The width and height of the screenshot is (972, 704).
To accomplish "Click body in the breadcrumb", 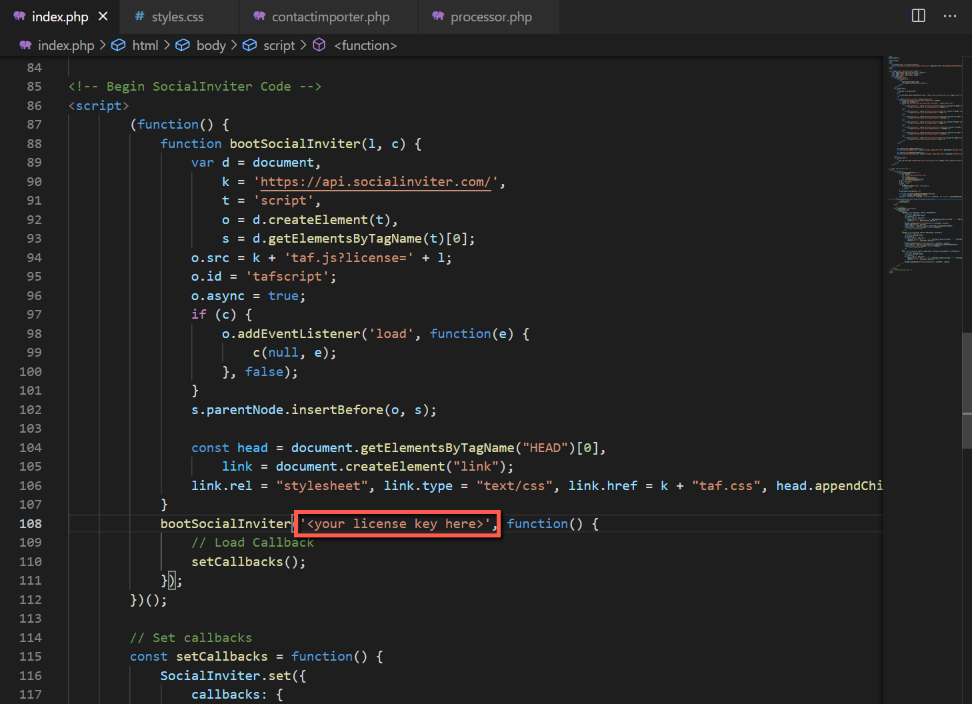I will point(211,45).
